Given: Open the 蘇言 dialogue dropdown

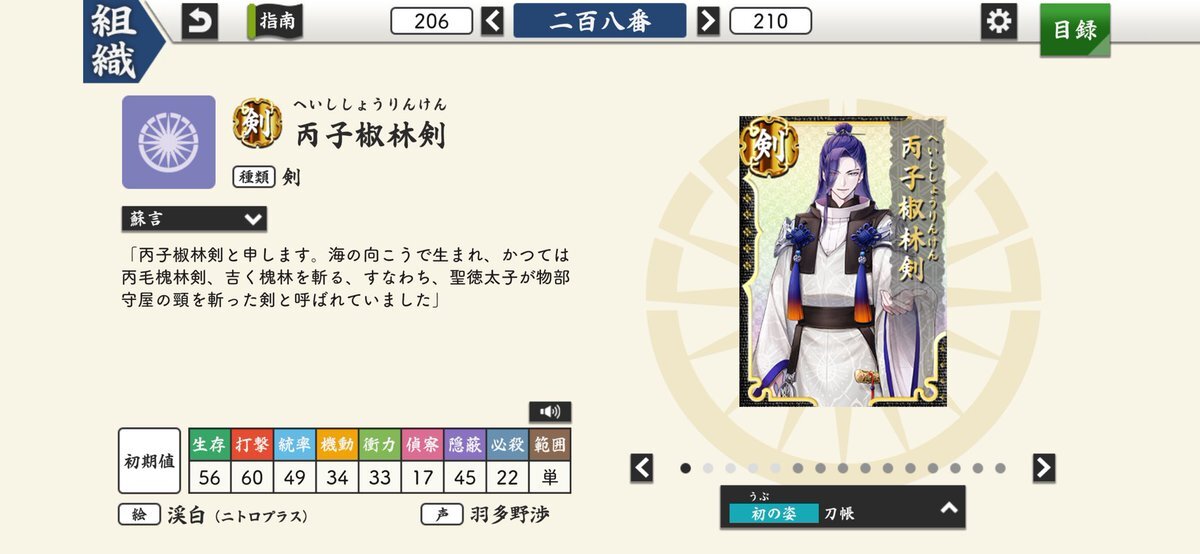Looking at the screenshot, I should [194, 218].
